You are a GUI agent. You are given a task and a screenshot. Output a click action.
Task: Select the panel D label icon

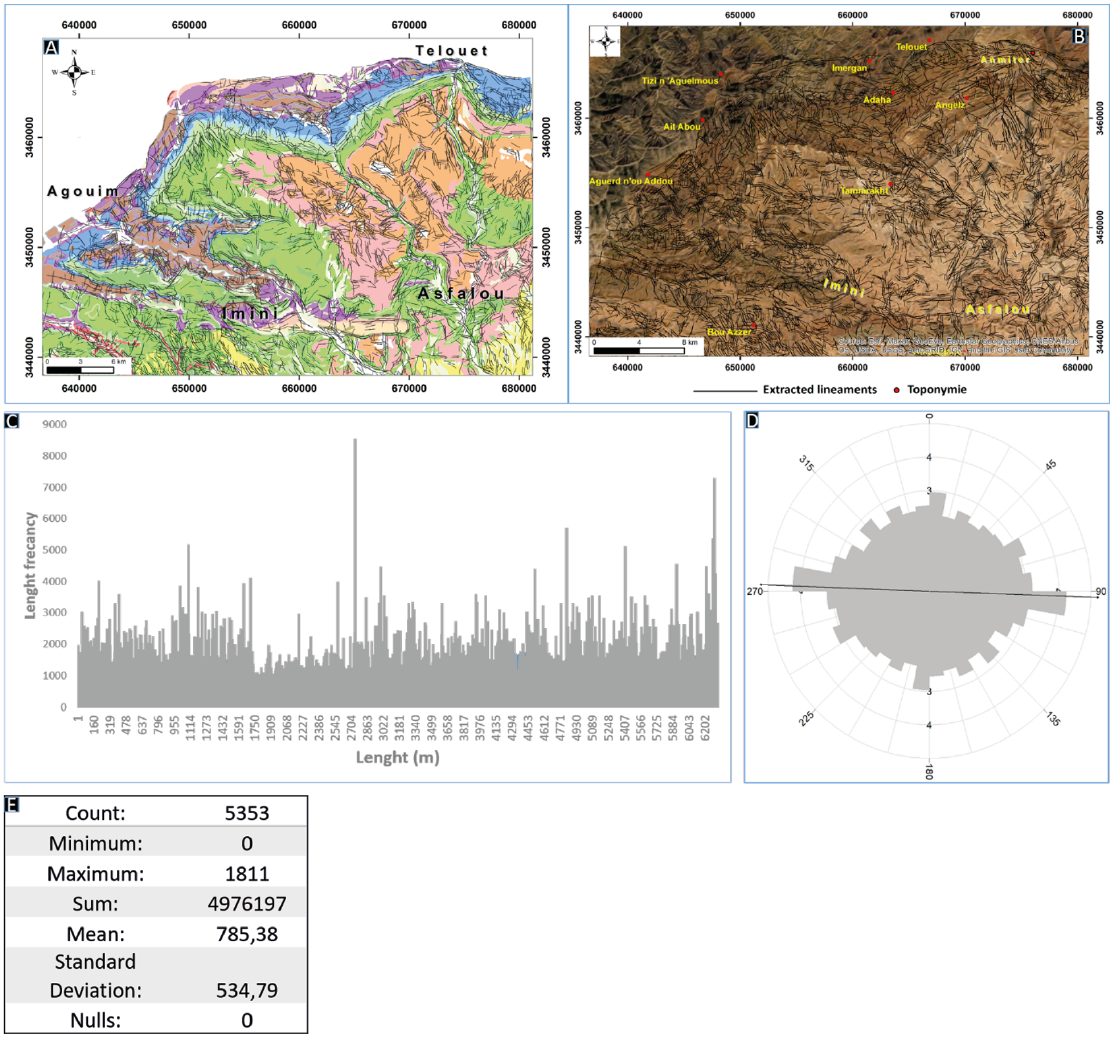pos(750,421)
